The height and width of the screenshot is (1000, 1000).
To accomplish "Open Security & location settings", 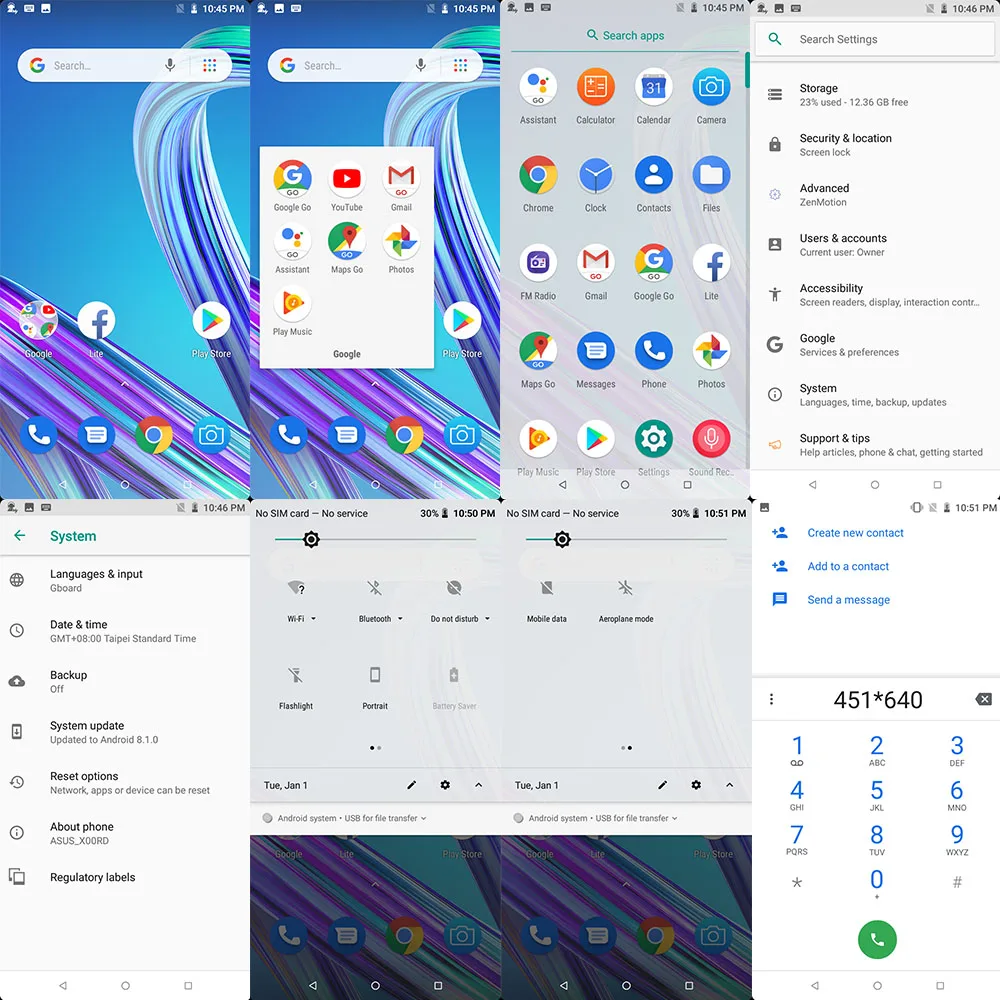I will tap(875, 145).
